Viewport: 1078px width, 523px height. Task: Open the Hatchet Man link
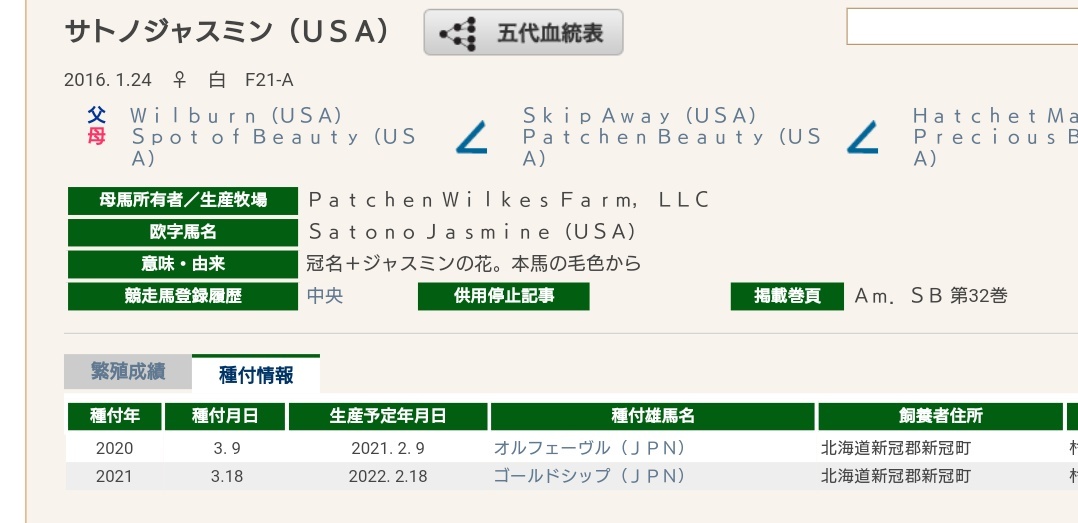point(995,115)
